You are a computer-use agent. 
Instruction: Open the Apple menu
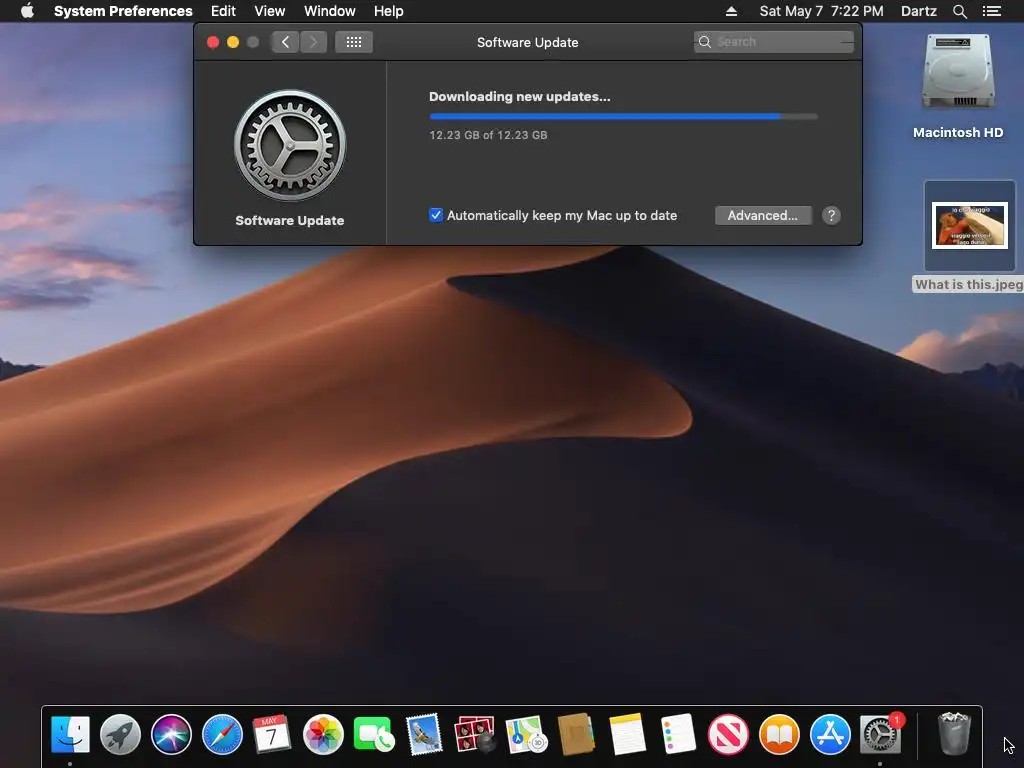27,11
